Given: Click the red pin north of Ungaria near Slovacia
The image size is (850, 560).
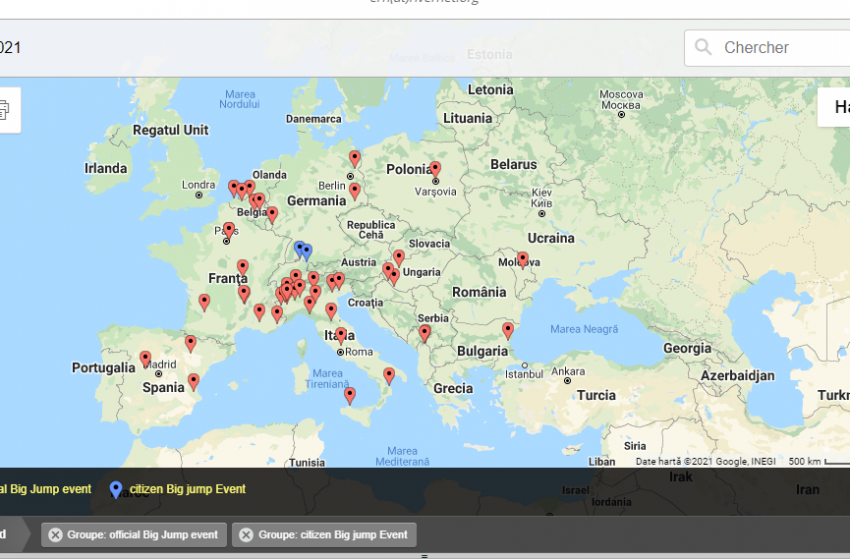Looking at the screenshot, I should click(x=399, y=258).
